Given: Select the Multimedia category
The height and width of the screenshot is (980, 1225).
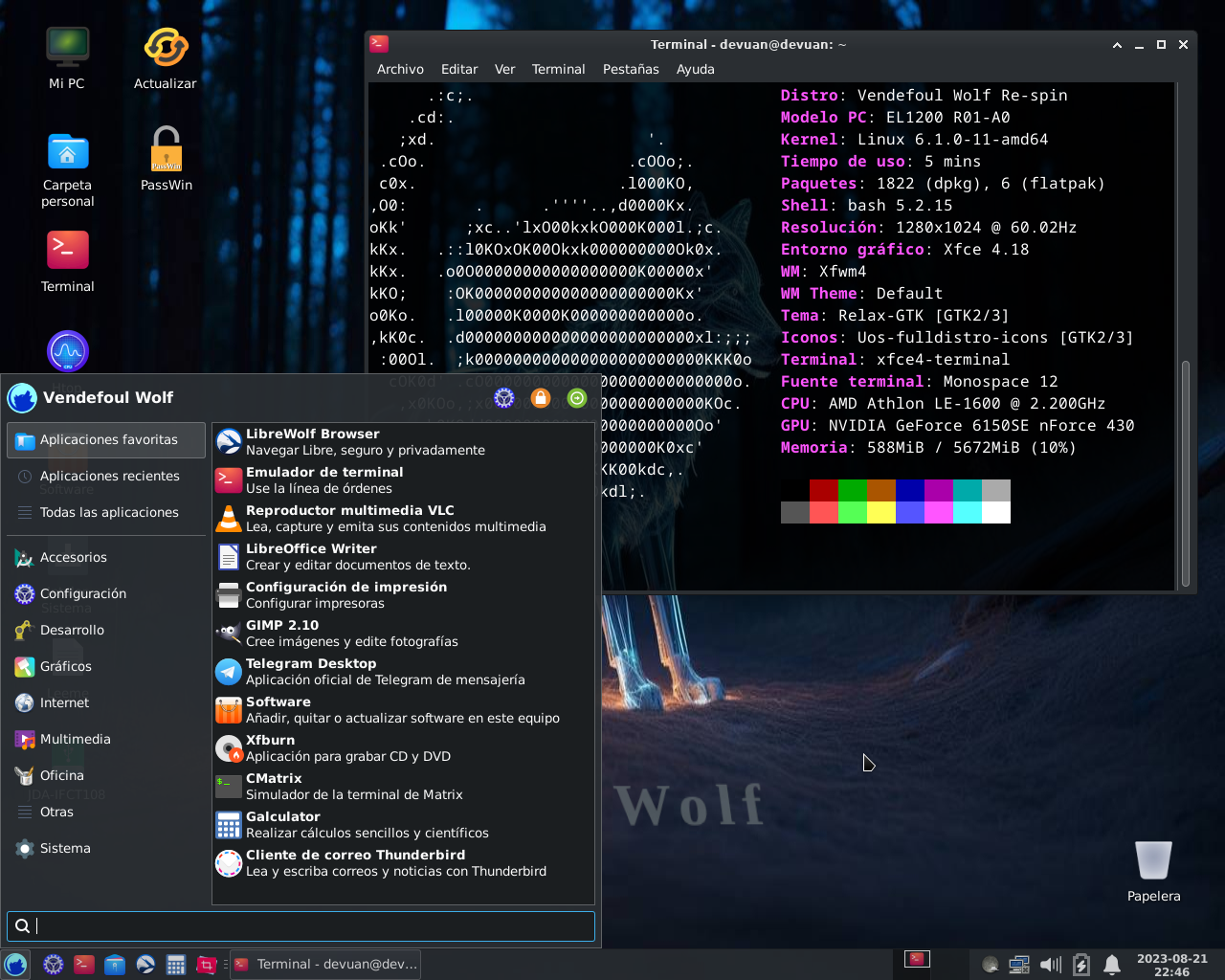Looking at the screenshot, I should 106,740.
